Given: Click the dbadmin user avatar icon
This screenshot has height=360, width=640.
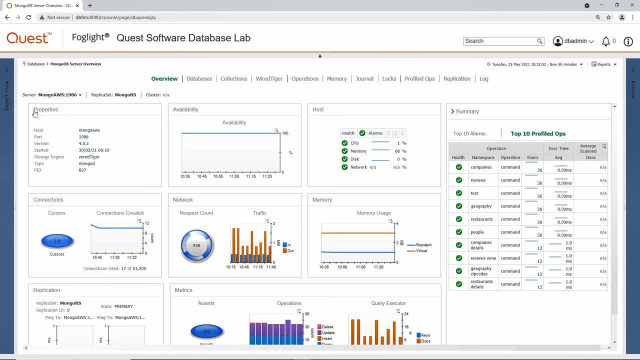Looking at the screenshot, I should click(558, 41).
